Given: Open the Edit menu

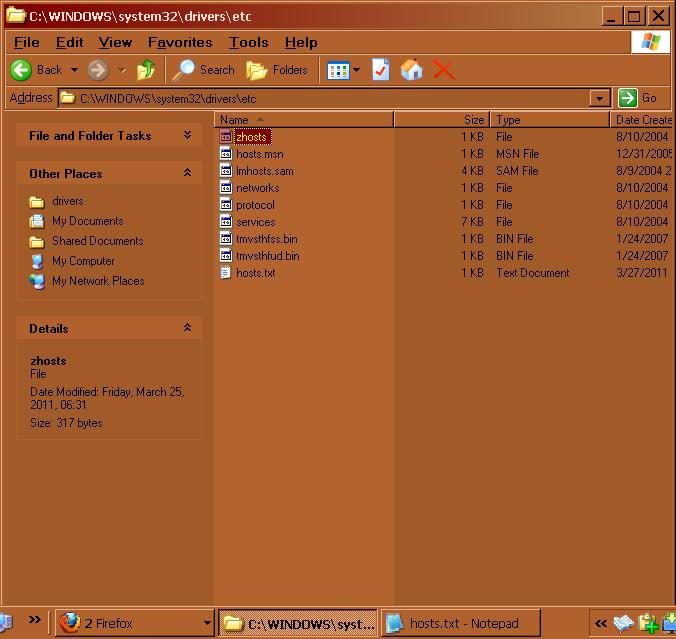Looking at the screenshot, I should tap(69, 42).
